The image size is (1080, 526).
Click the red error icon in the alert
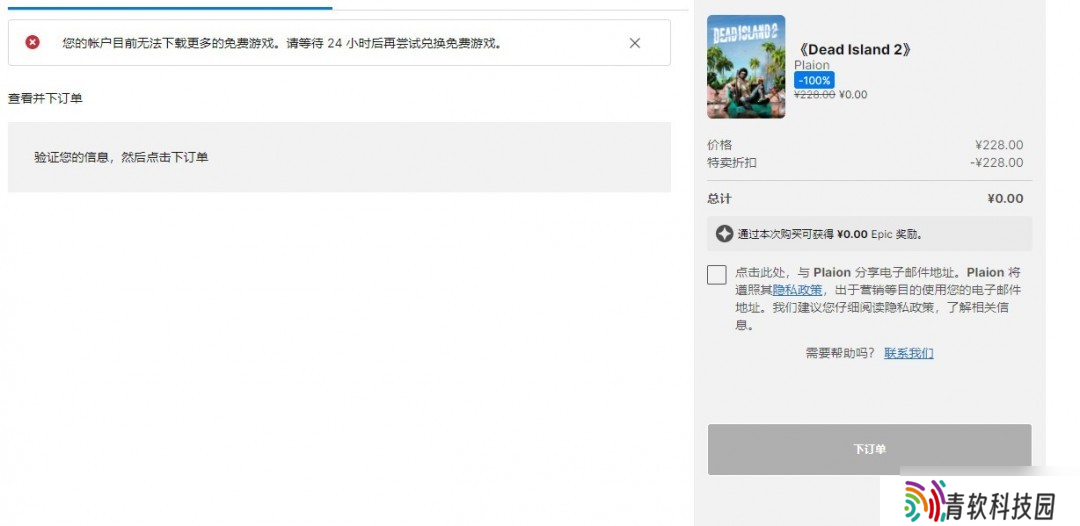(x=32, y=43)
